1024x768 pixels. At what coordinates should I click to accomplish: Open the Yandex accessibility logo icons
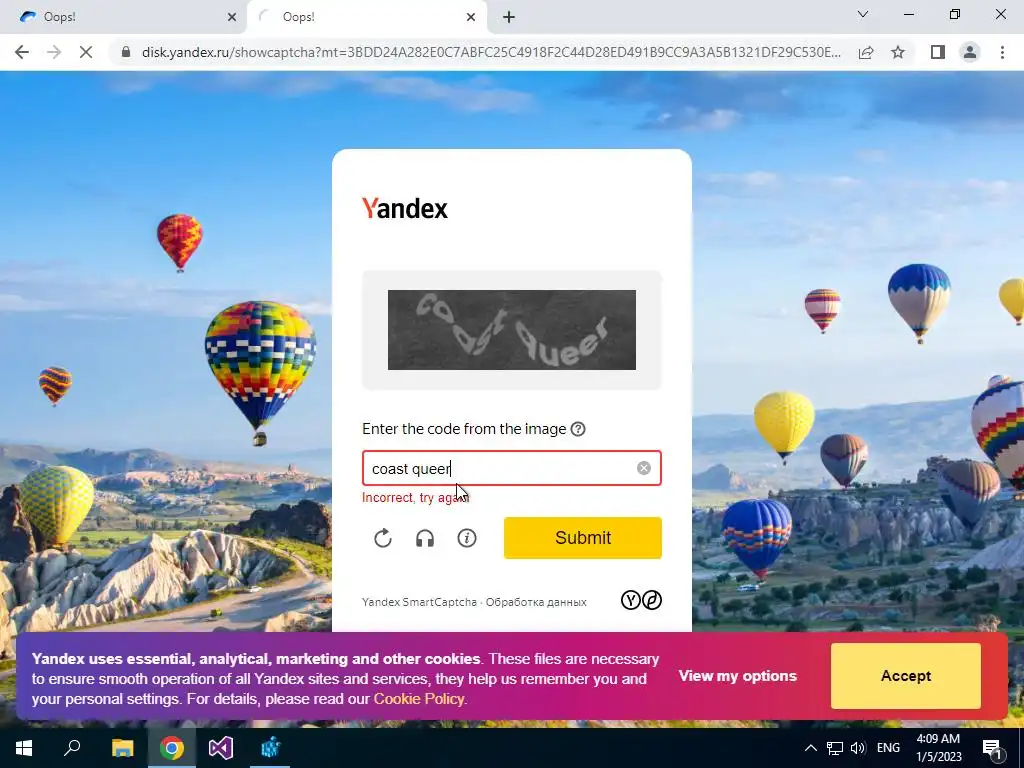[641, 600]
